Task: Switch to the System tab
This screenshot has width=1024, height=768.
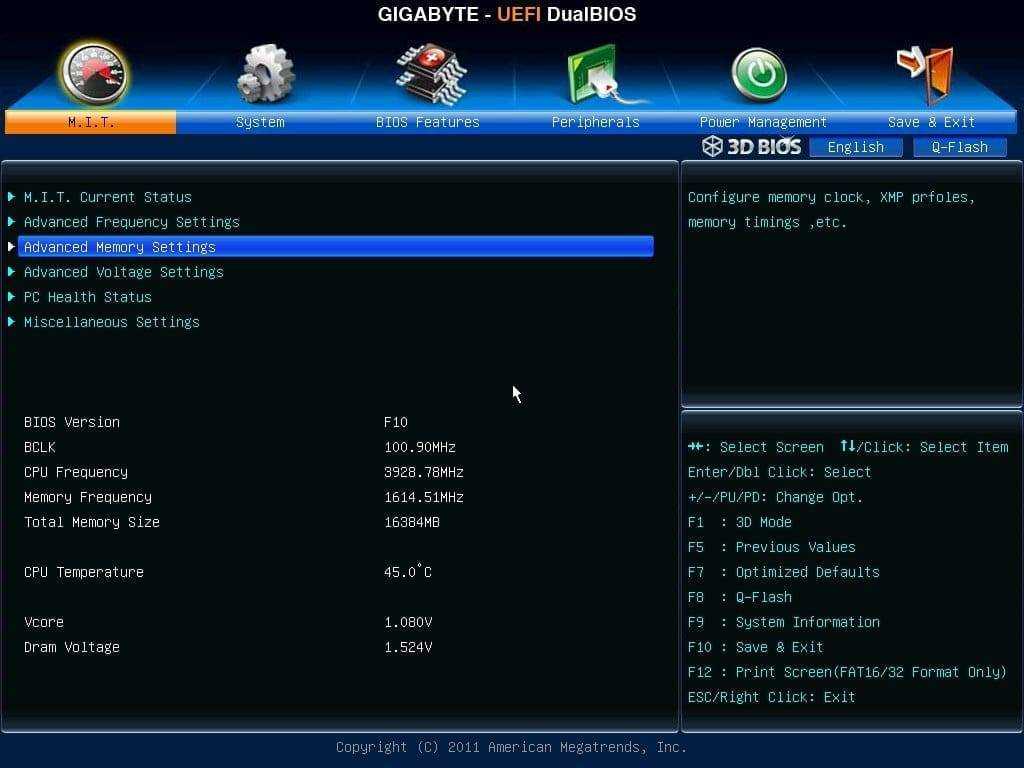Action: (x=260, y=122)
